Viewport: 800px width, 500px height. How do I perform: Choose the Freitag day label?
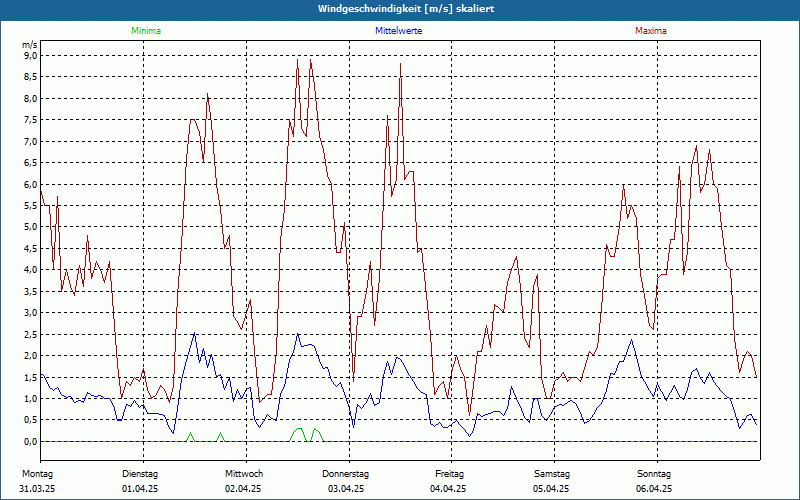[450, 474]
